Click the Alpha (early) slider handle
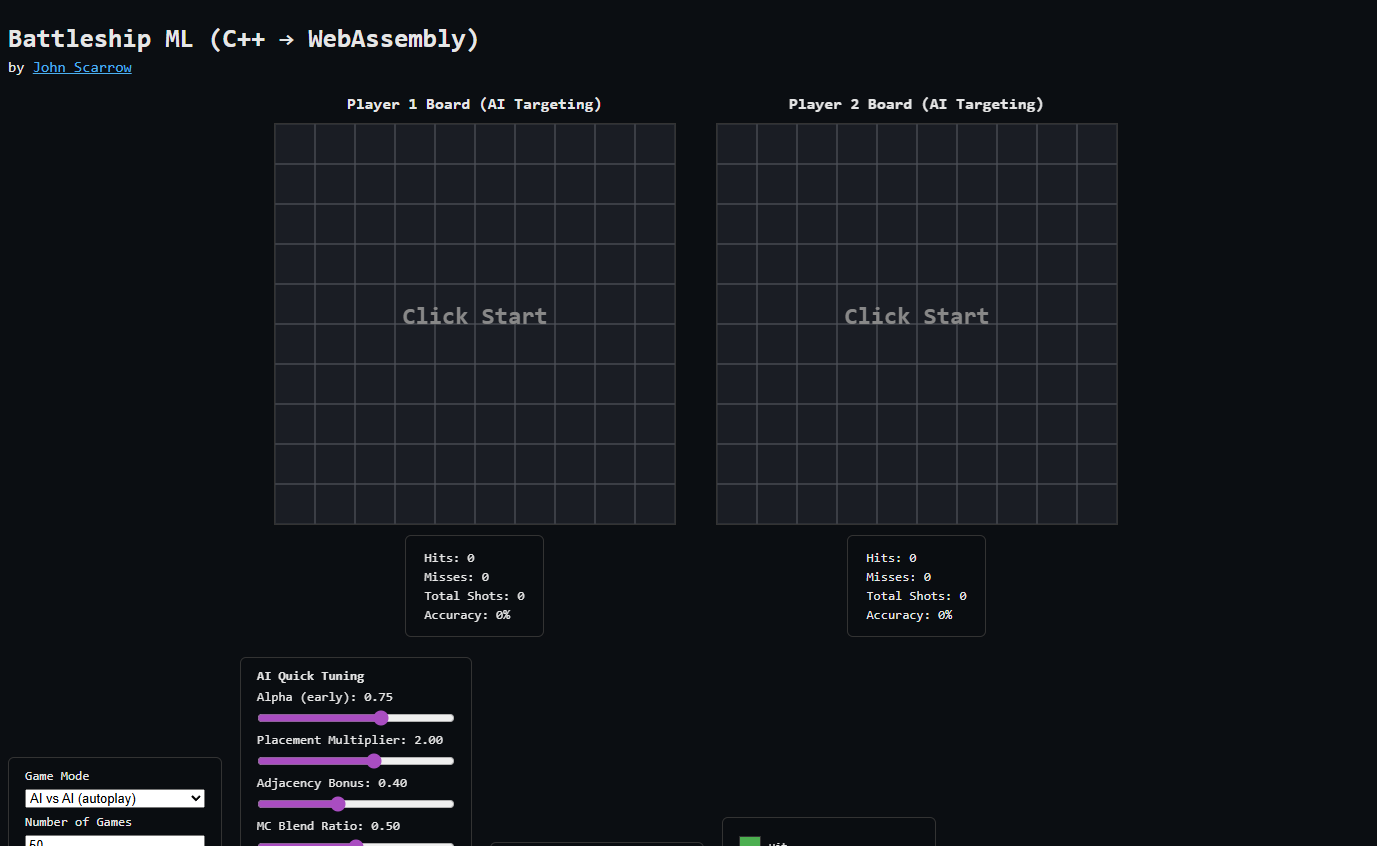The image size is (1377, 846). (381, 718)
